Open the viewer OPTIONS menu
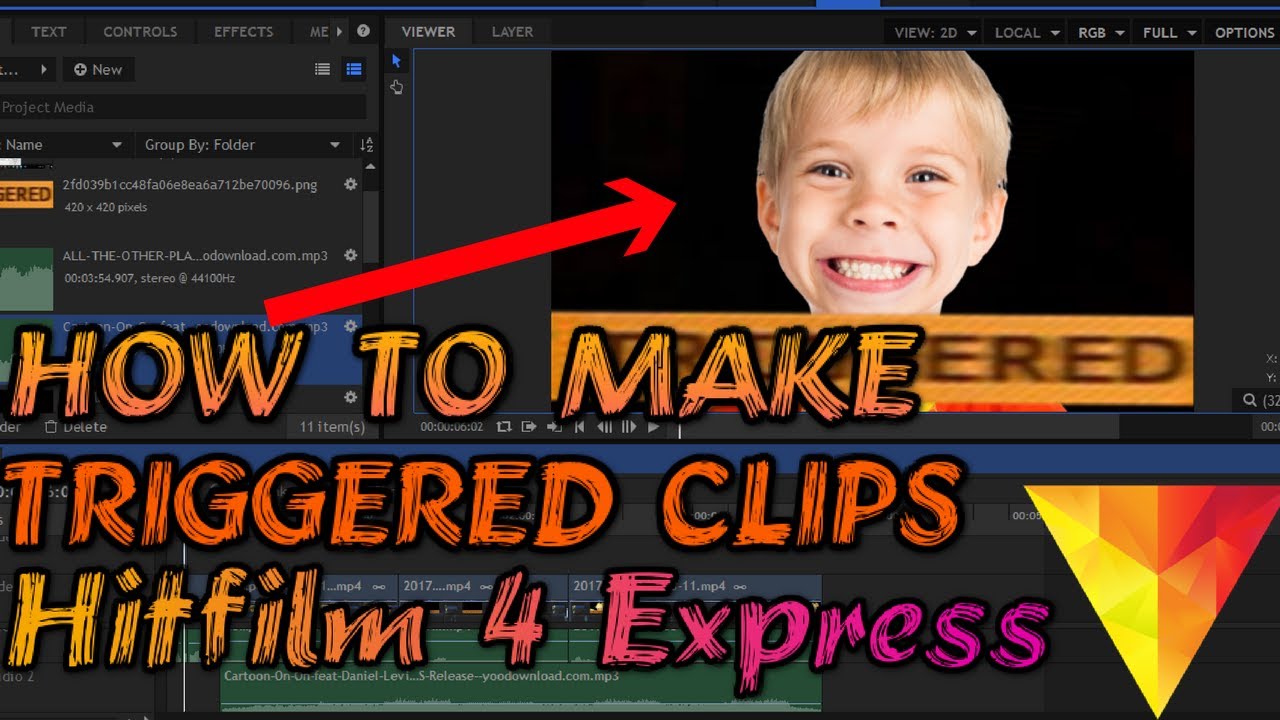The width and height of the screenshot is (1280, 720). [x=1243, y=32]
